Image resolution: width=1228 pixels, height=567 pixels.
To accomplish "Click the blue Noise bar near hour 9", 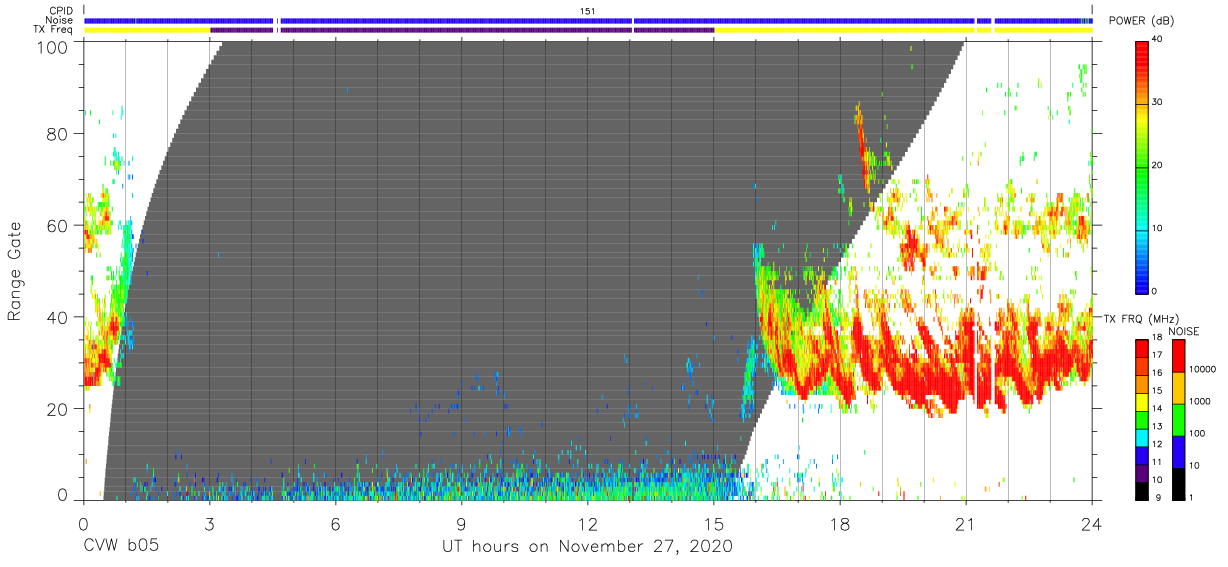I will pyautogui.click(x=456, y=20).
